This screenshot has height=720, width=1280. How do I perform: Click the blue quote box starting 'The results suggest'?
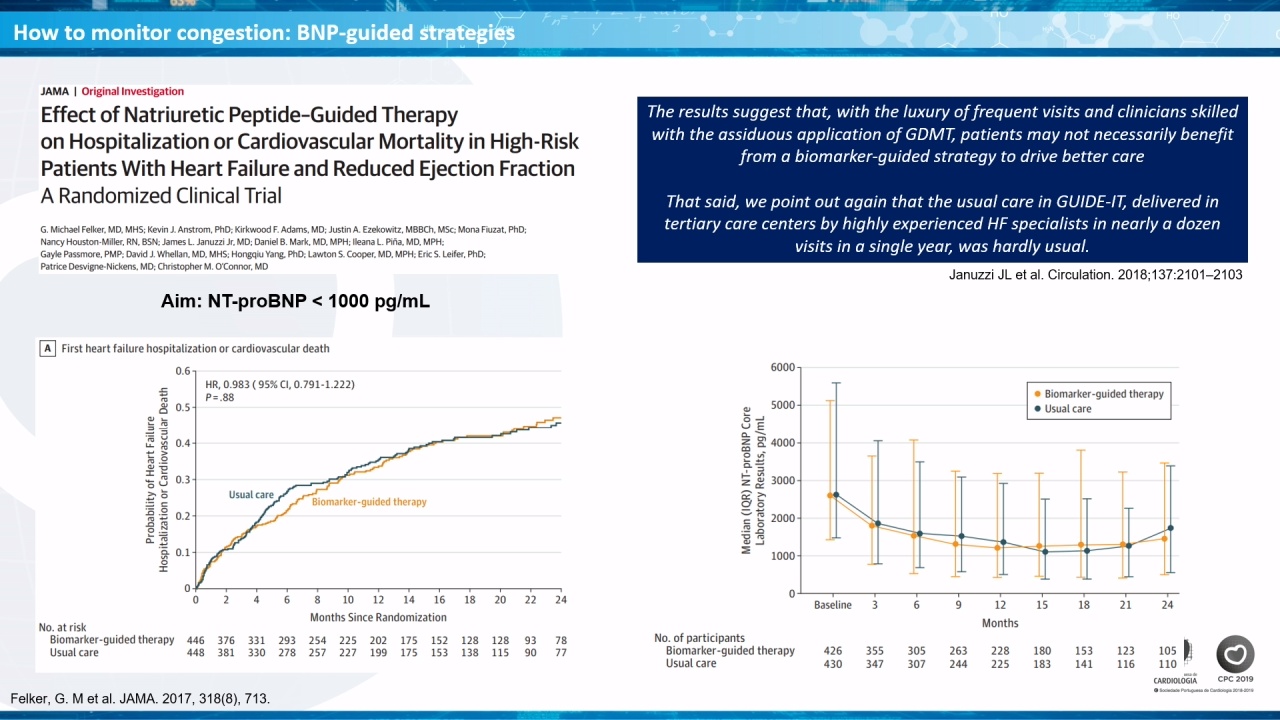tap(942, 180)
